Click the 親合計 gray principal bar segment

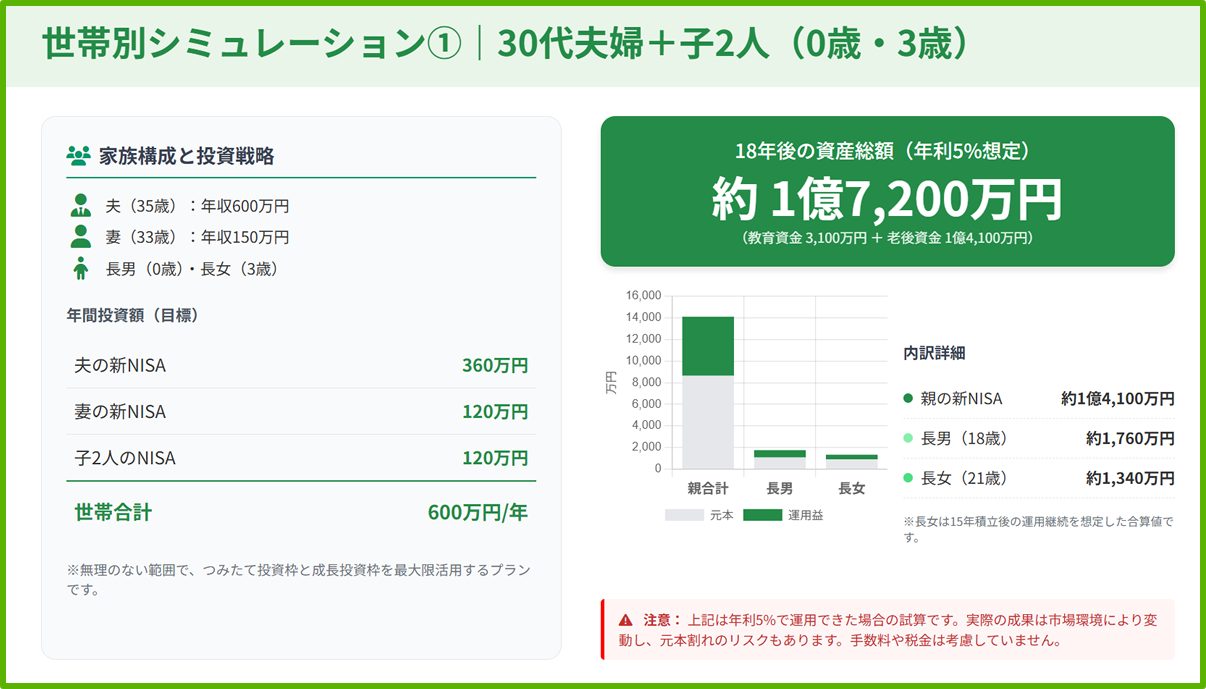pos(708,422)
